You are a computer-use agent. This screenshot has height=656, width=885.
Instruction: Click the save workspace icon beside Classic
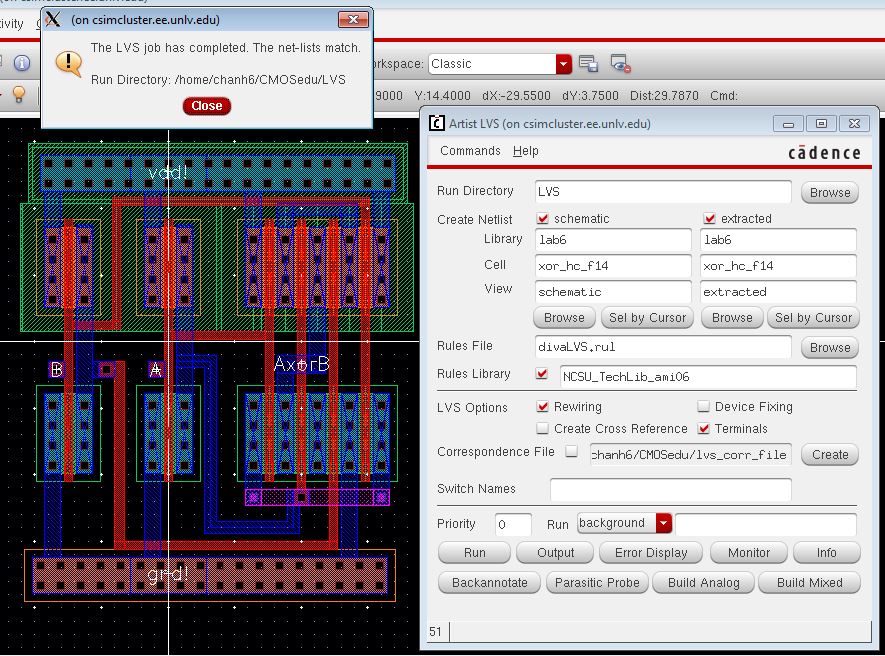(x=588, y=64)
